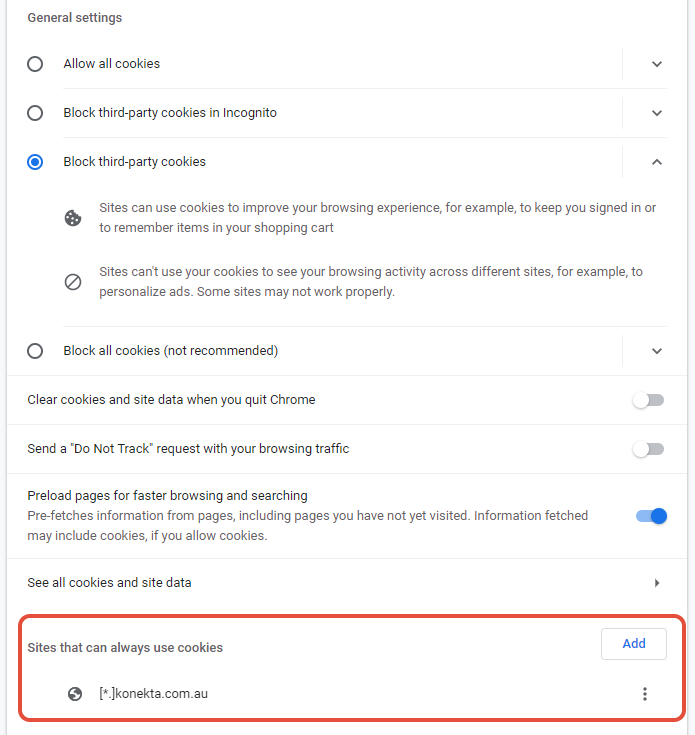Click the blocked circle-slash icon
The height and width of the screenshot is (735, 695).
pyautogui.click(x=73, y=282)
